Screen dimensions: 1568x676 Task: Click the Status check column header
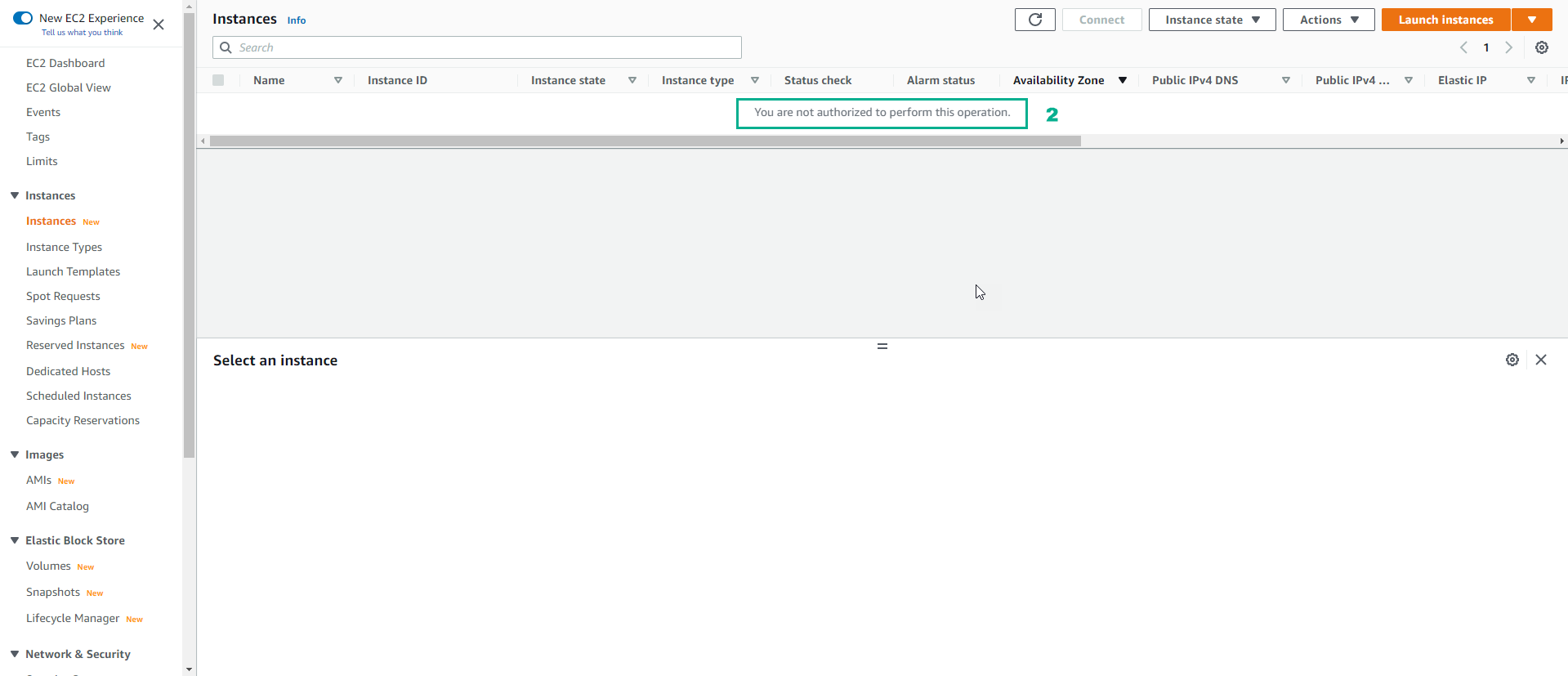(818, 80)
